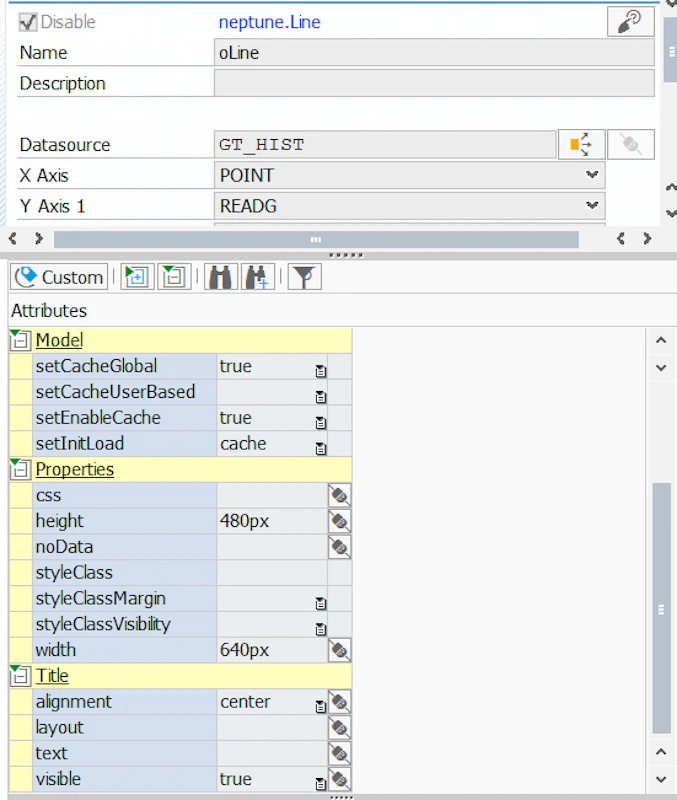677x800 pixels.
Task: Click the far-right horizontal scroll arrow
Action: click(647, 238)
